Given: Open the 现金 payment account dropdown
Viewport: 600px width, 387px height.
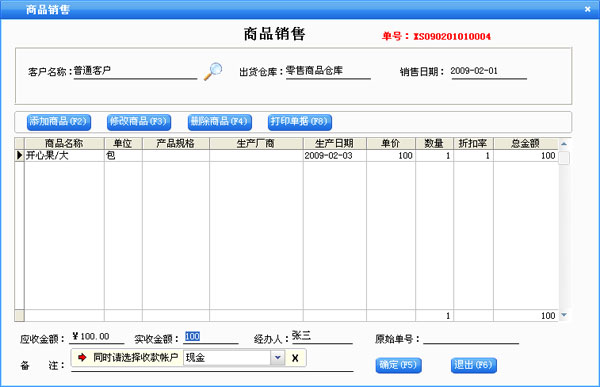Looking at the screenshot, I should [278, 358].
